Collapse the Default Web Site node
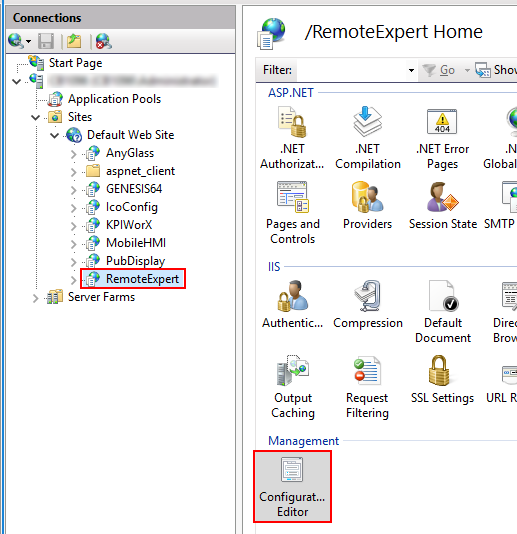Viewport: 517px width, 534px height. pos(54,136)
